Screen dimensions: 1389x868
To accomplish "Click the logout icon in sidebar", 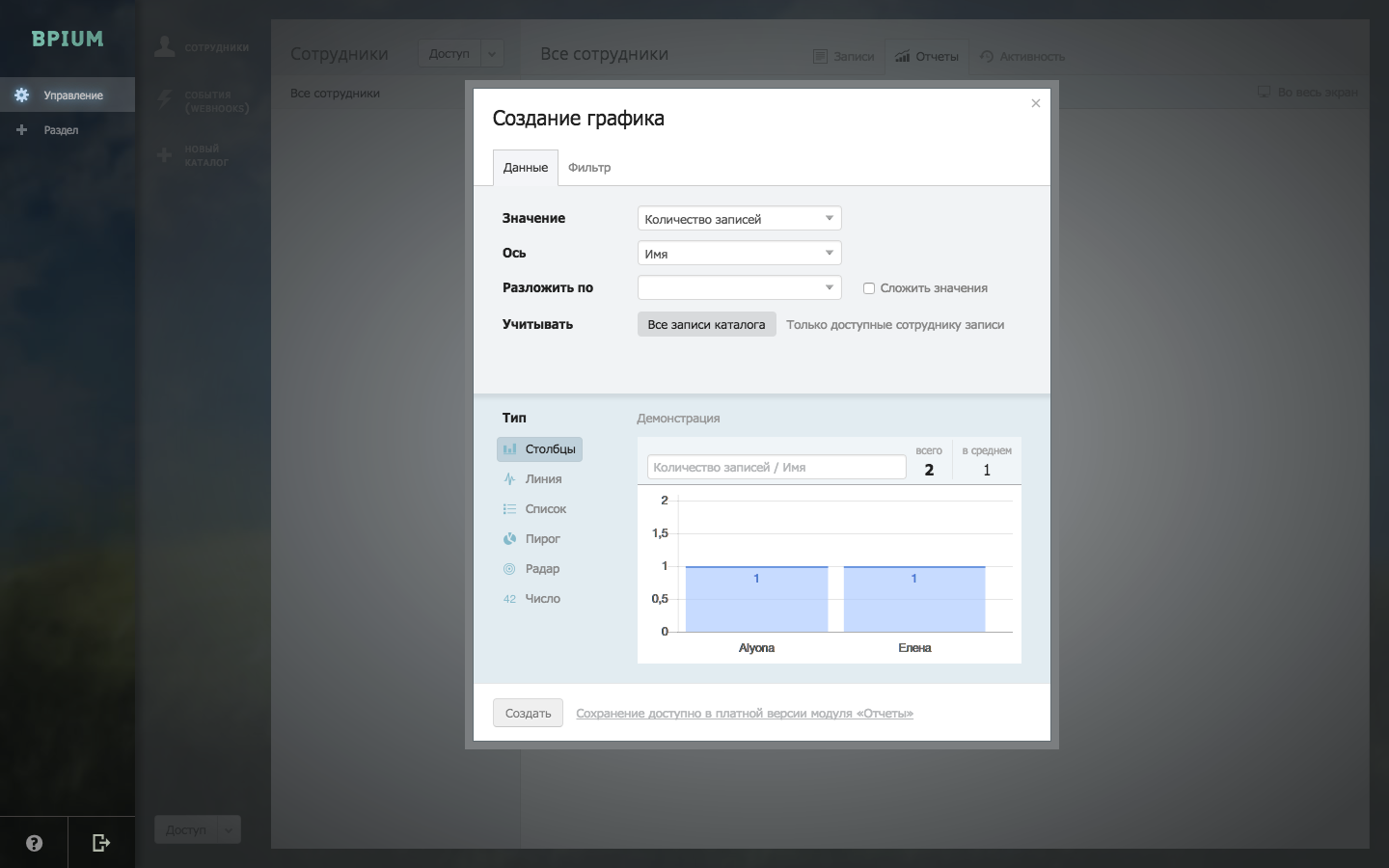I will coord(100,843).
